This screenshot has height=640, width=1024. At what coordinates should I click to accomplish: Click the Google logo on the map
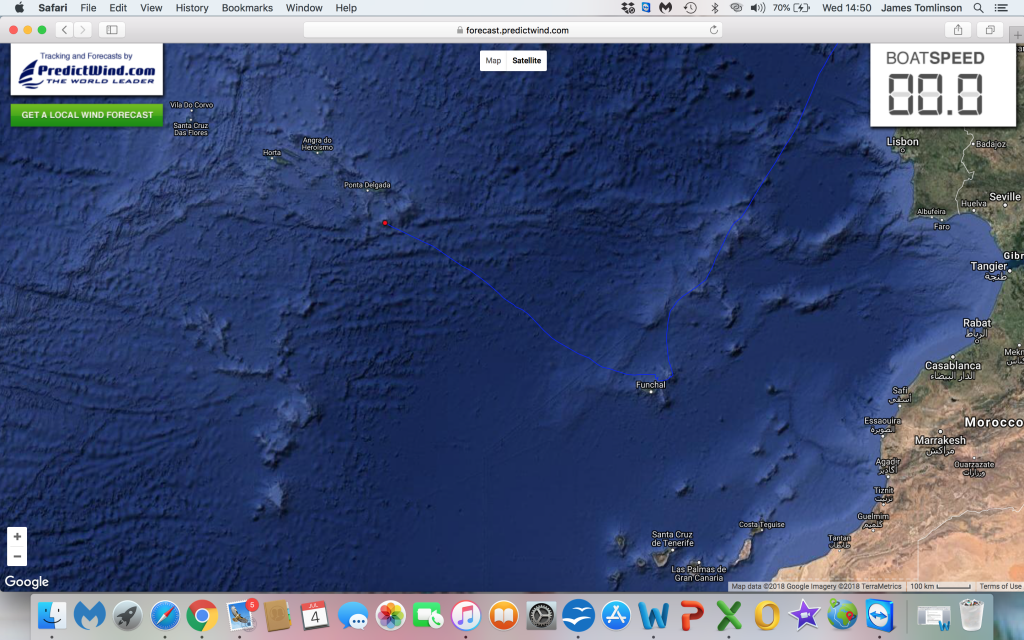[x=27, y=581]
